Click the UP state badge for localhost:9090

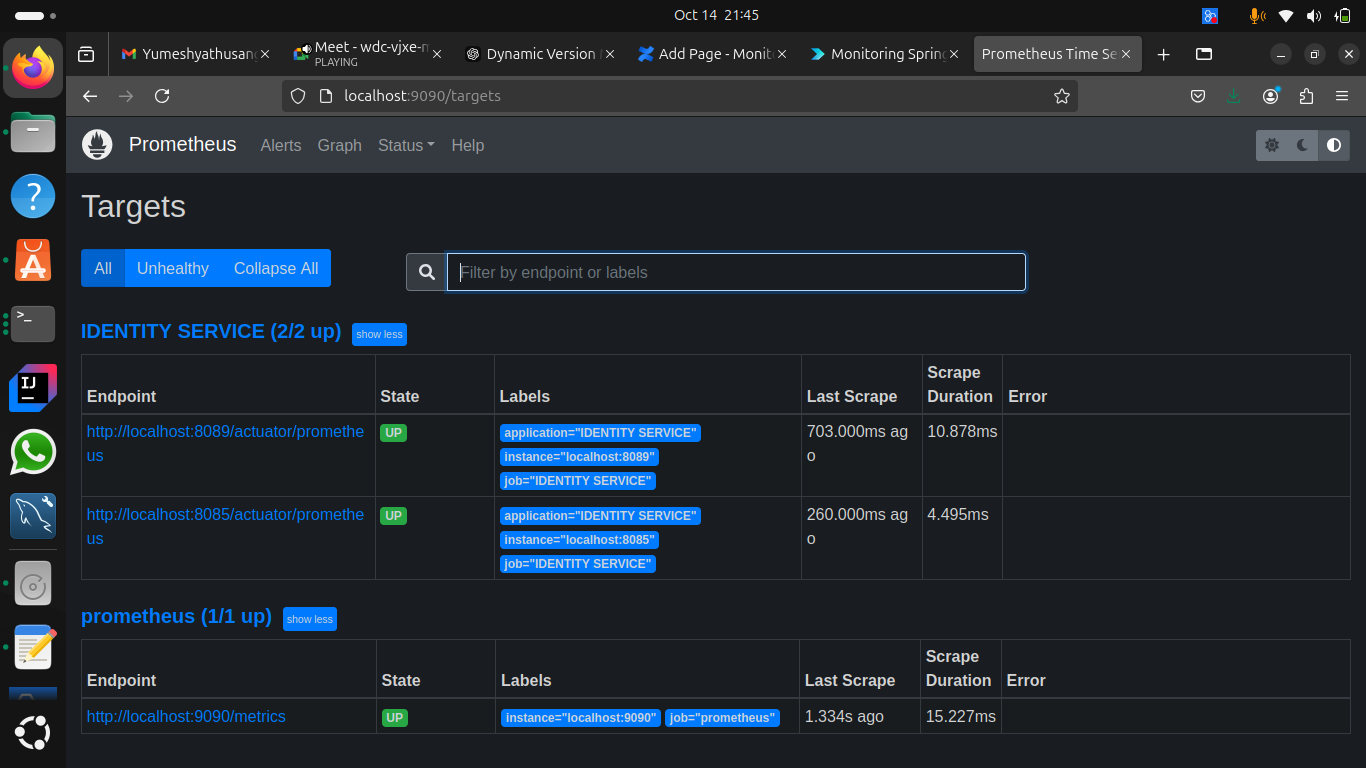395,718
